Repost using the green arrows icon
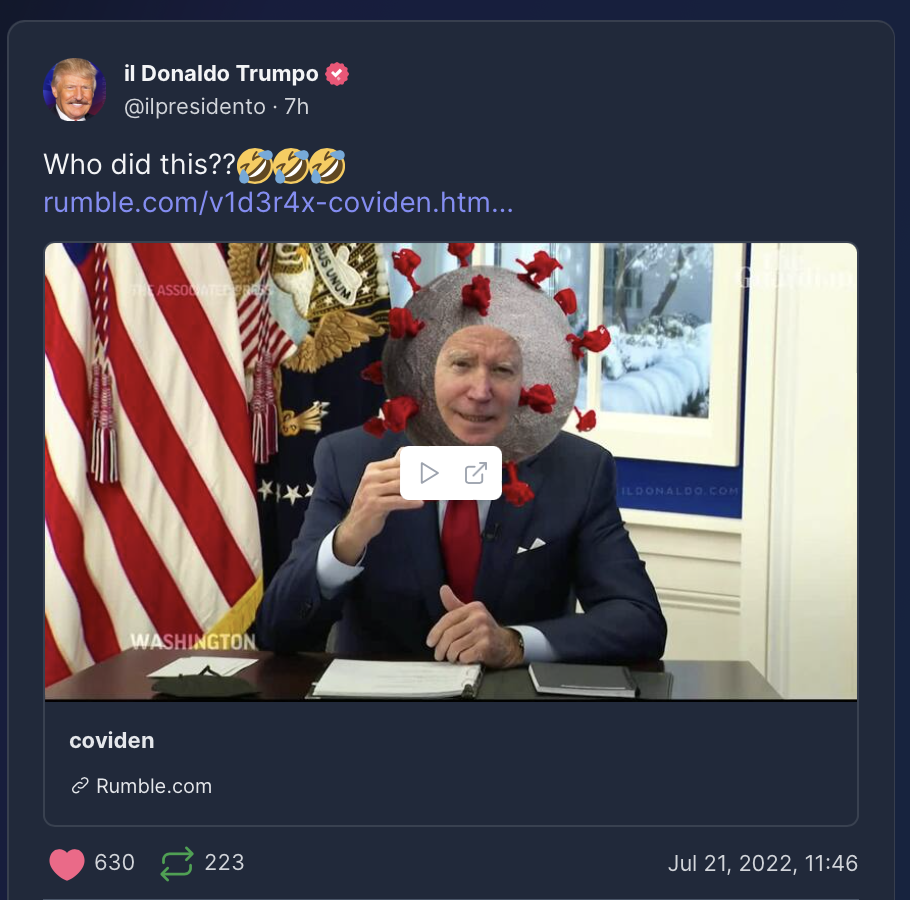 click(x=176, y=863)
